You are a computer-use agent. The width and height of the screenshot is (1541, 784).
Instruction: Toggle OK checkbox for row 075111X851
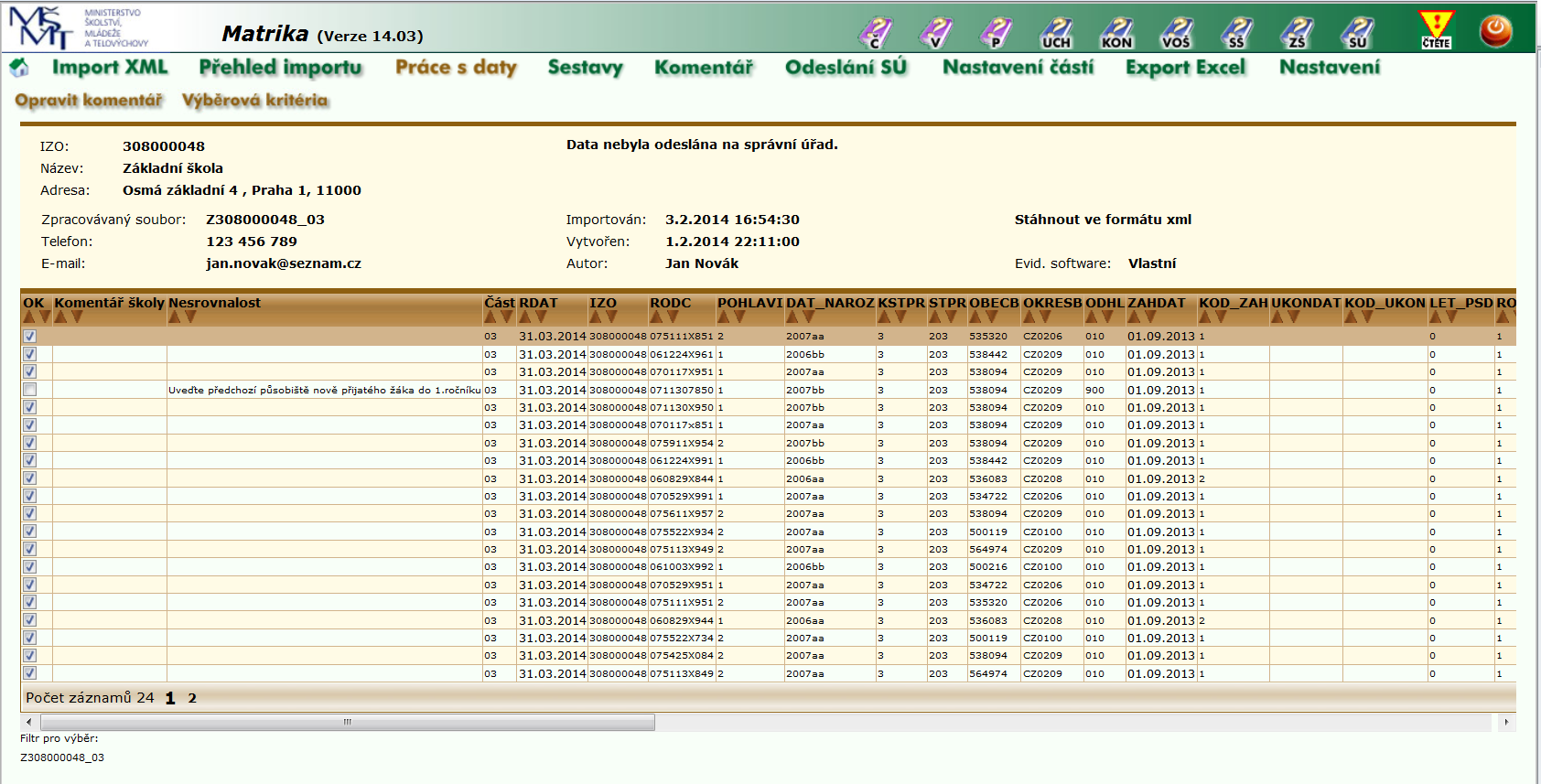click(x=30, y=336)
